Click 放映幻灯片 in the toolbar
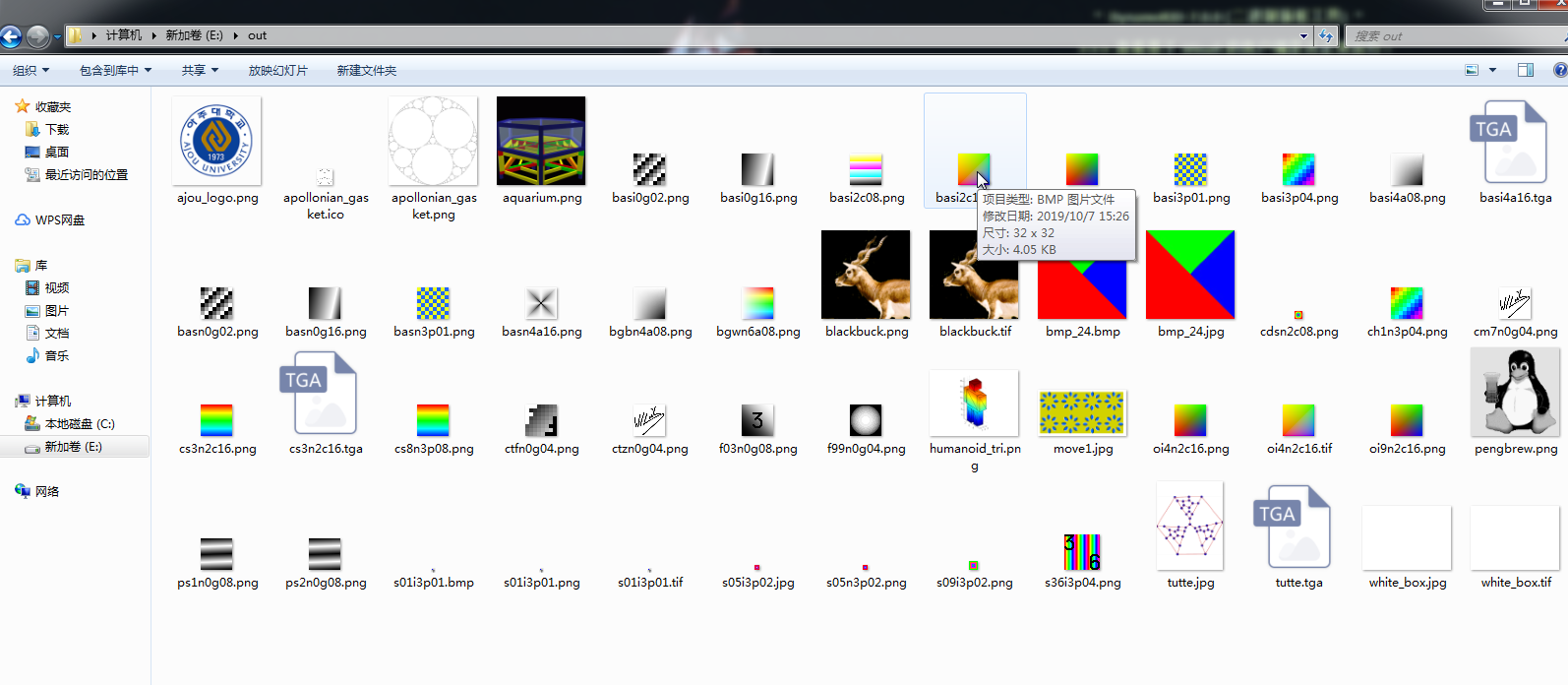The width and height of the screenshot is (1568, 685). click(277, 71)
